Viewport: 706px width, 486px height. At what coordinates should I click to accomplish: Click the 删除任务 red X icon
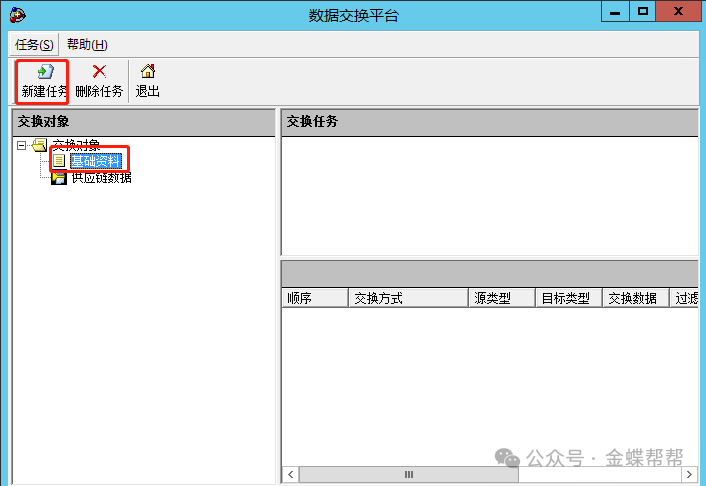[x=99, y=71]
